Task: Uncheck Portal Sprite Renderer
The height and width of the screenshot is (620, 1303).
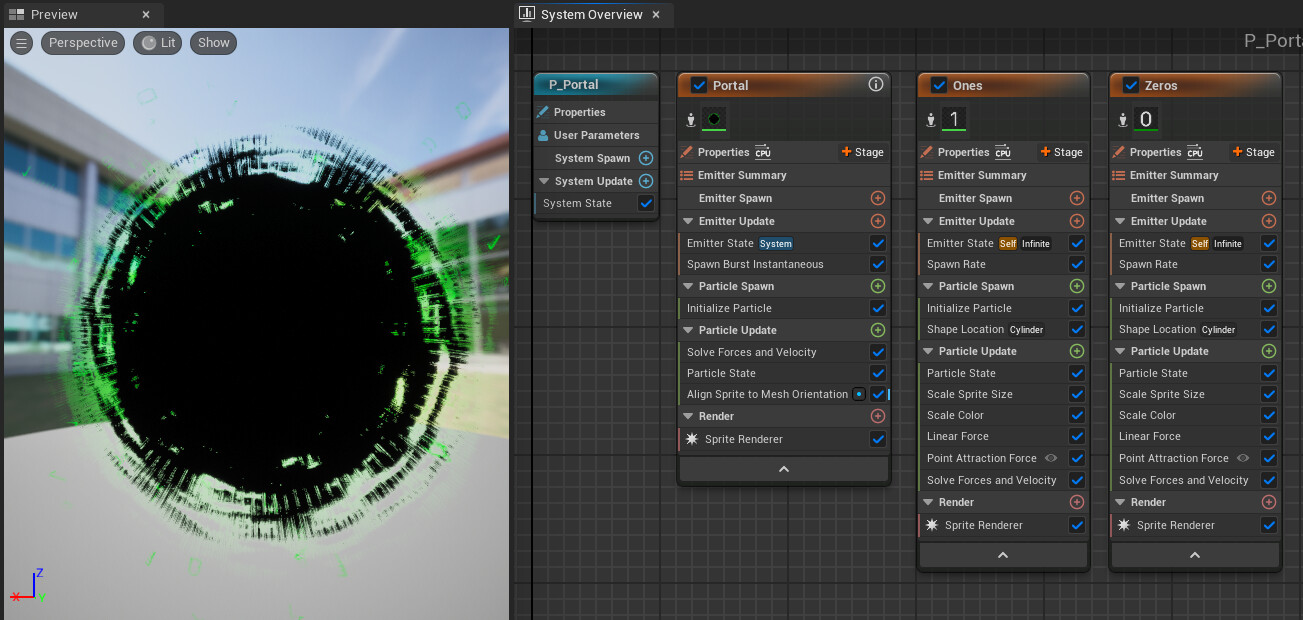Action: (x=878, y=439)
